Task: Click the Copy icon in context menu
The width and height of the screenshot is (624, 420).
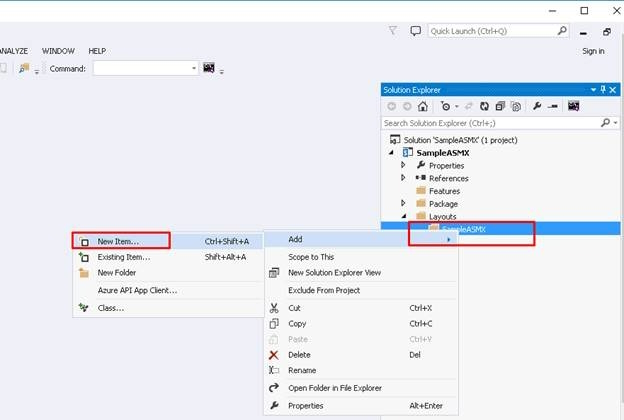Action: pos(274,324)
